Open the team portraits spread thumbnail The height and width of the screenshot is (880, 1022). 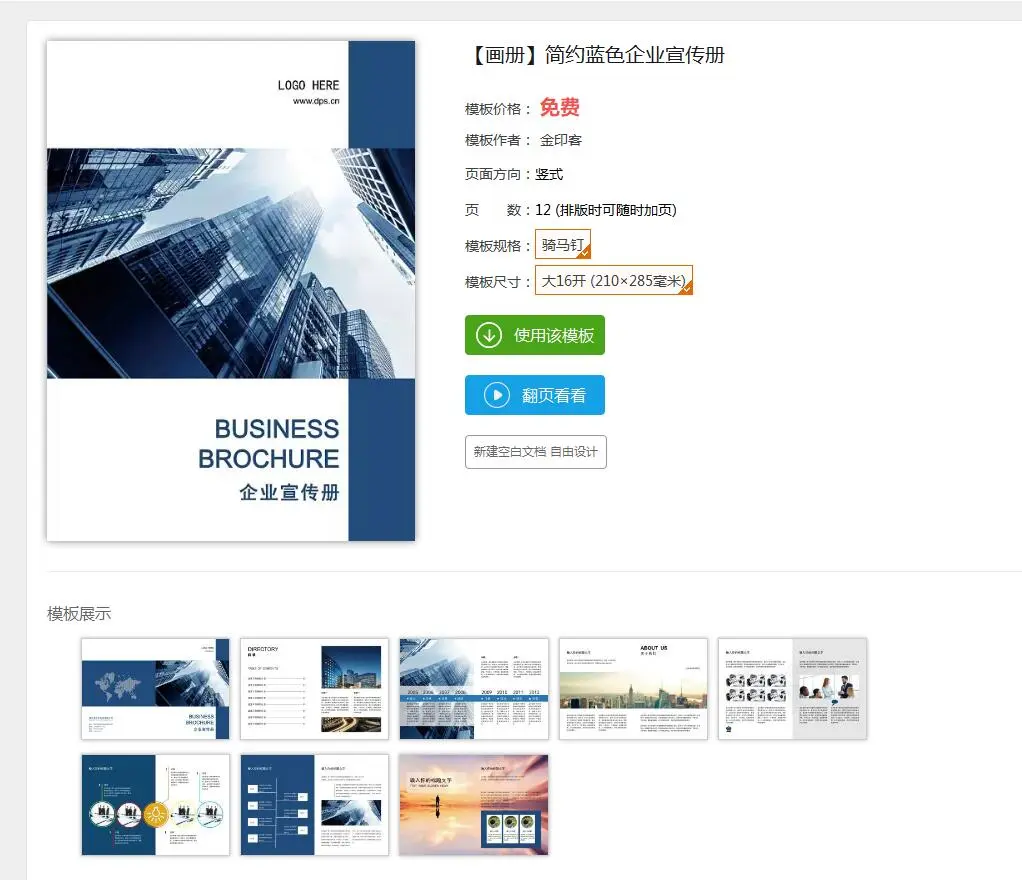coord(793,688)
